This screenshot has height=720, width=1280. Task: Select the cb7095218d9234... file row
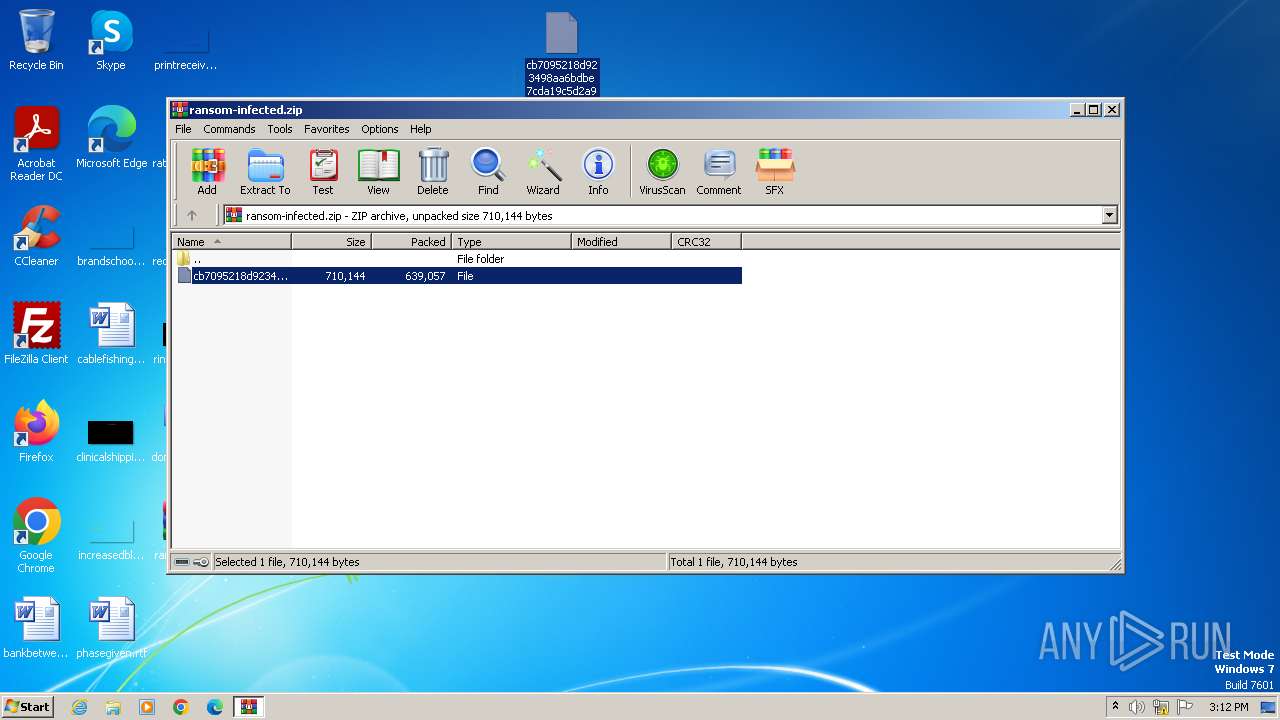point(457,276)
